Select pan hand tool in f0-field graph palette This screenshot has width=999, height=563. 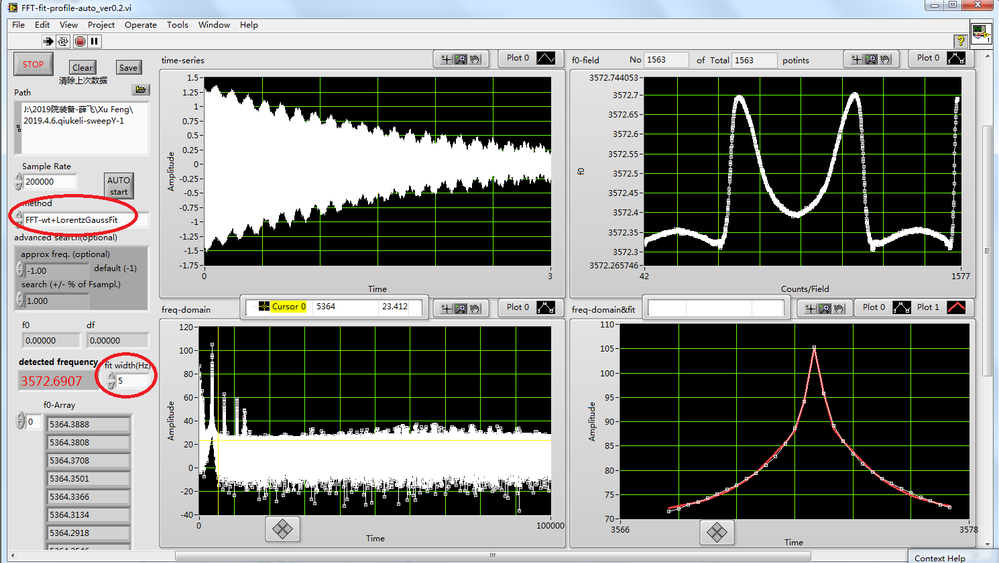[x=885, y=59]
